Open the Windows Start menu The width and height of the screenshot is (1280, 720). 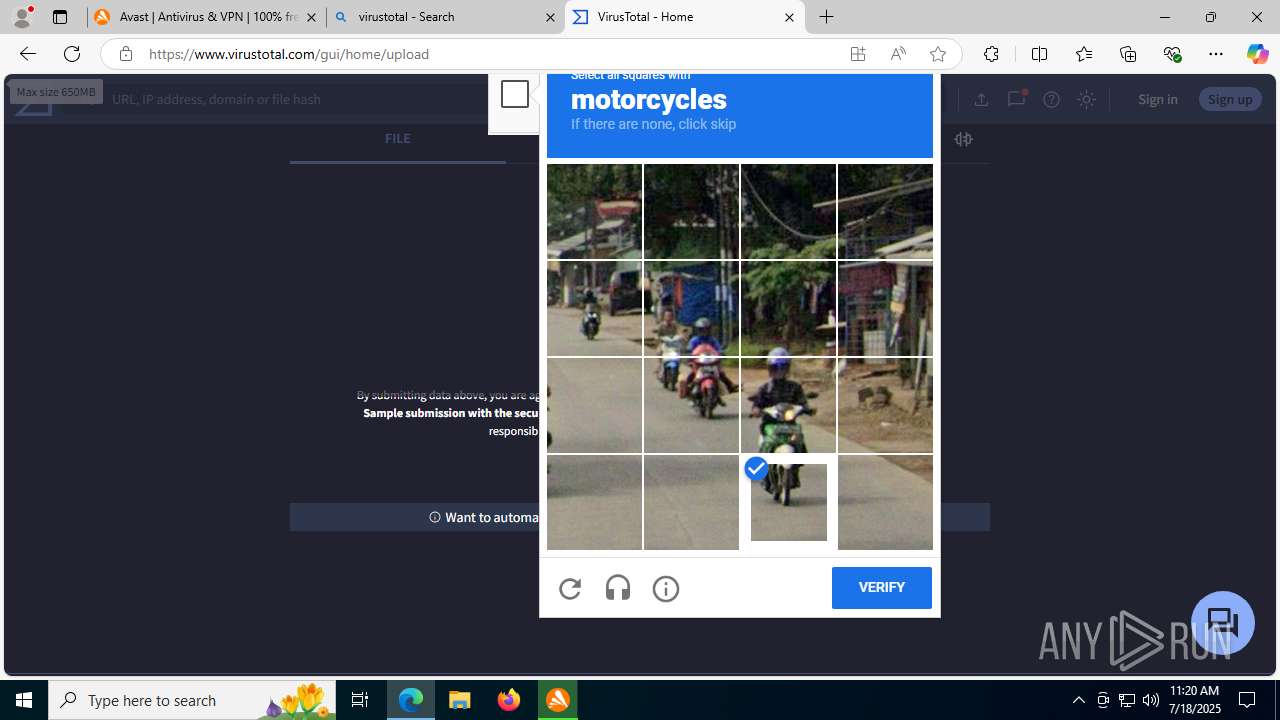click(x=24, y=700)
